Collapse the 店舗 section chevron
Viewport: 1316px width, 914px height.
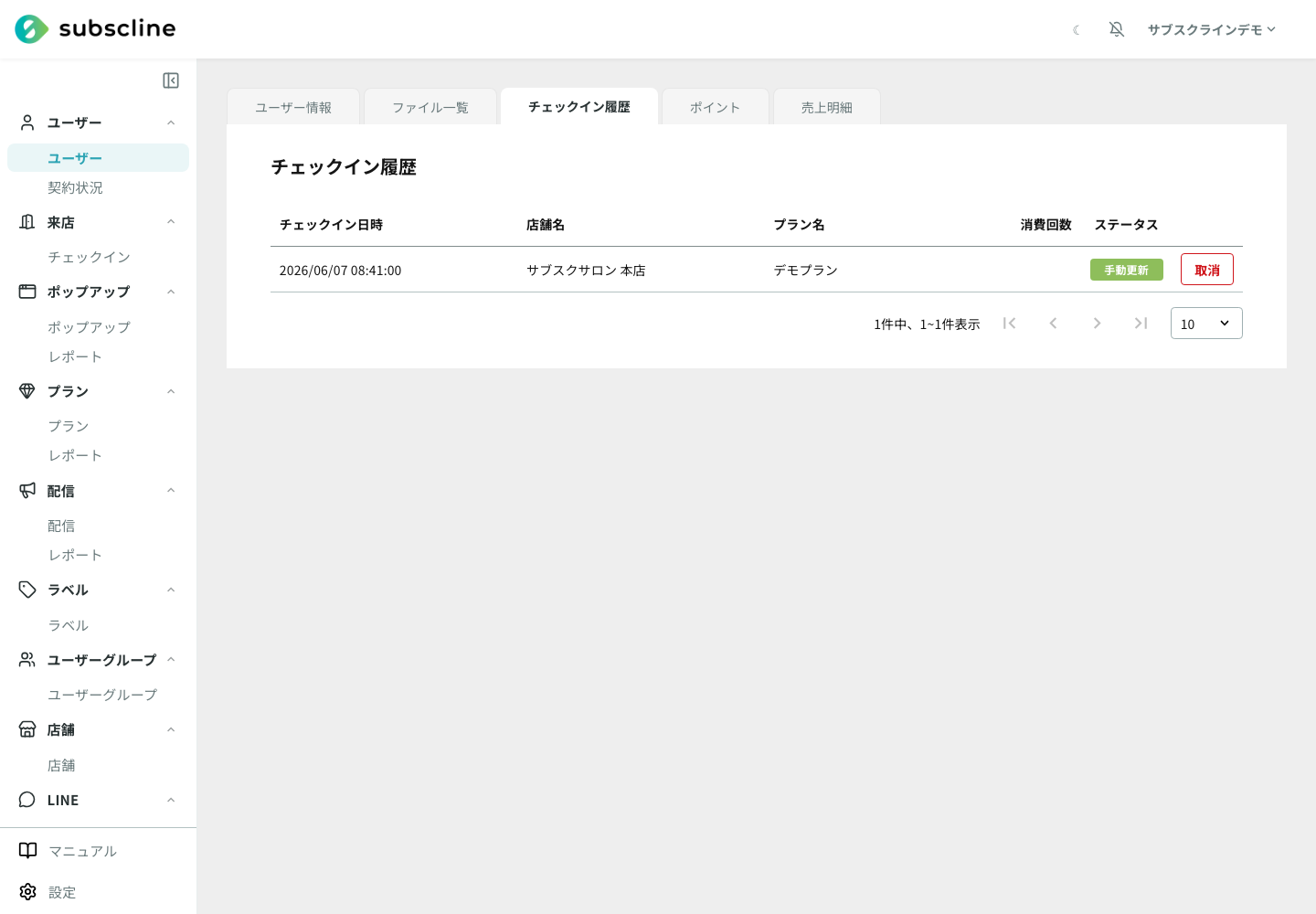click(171, 729)
